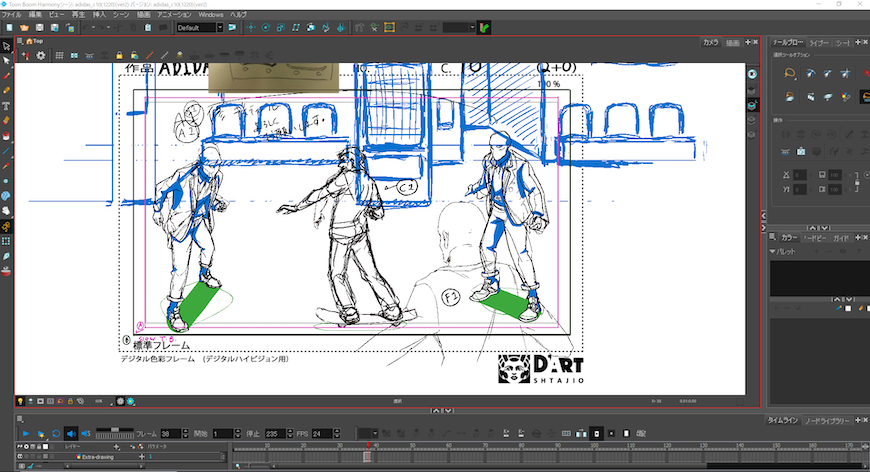Select the Translate tool in top toolbar
Image resolution: width=870 pixels, height=472 pixels.
[251, 27]
